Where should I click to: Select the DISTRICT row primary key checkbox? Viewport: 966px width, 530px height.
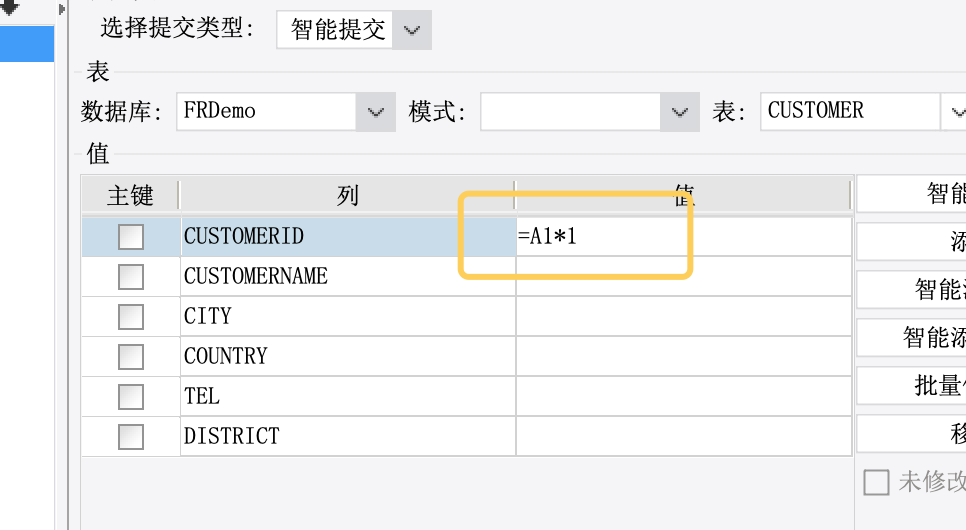point(131,437)
